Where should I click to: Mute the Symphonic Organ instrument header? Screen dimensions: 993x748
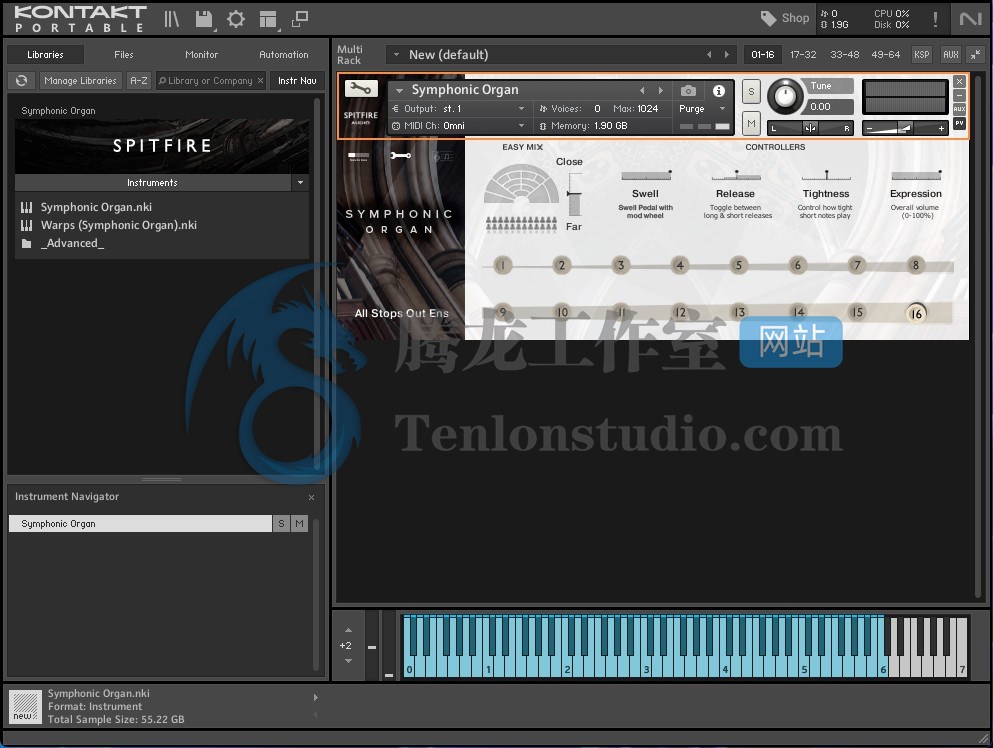click(x=751, y=123)
